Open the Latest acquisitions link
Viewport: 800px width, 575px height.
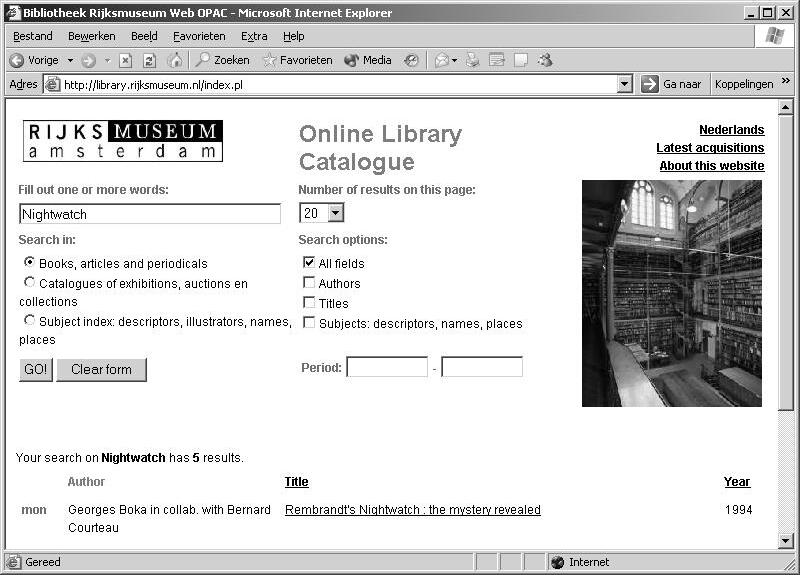pyautogui.click(x=710, y=147)
